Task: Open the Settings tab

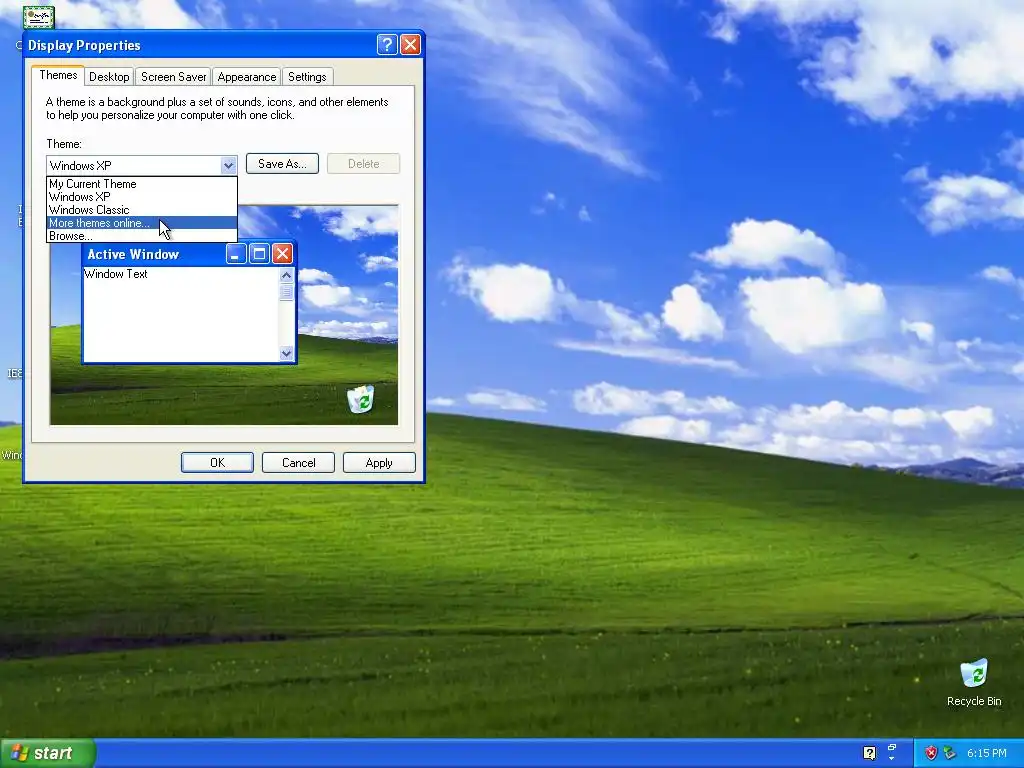Action: coord(307,77)
